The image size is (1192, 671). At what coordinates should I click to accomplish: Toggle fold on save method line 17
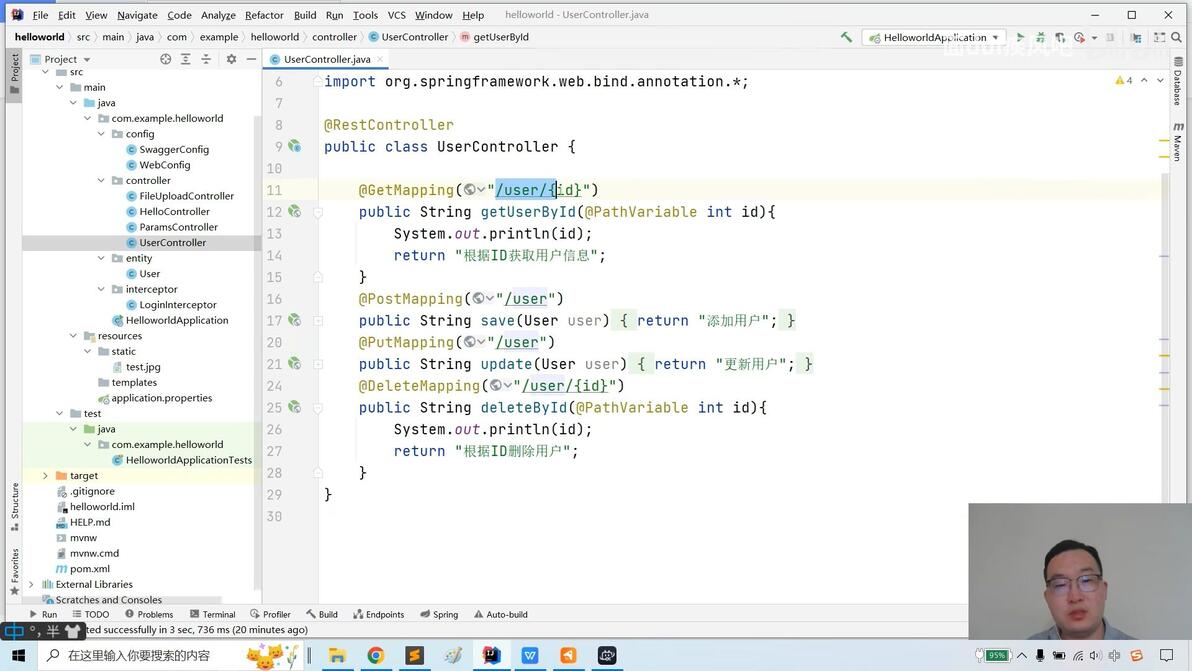(x=319, y=321)
